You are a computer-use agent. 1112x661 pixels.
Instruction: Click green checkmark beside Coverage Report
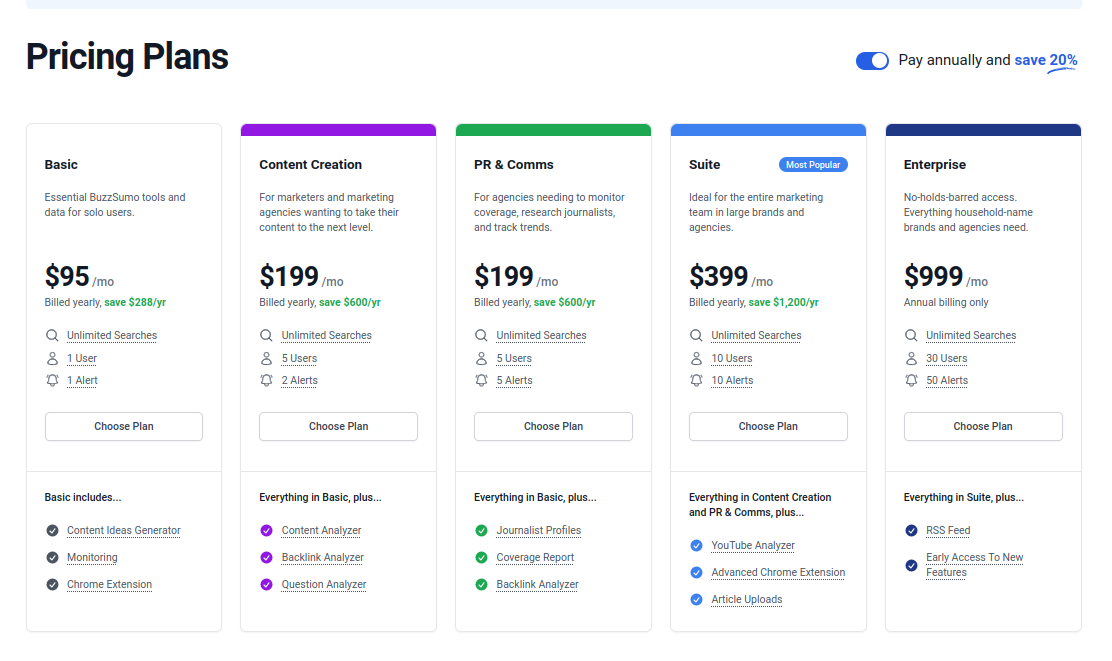(x=482, y=557)
